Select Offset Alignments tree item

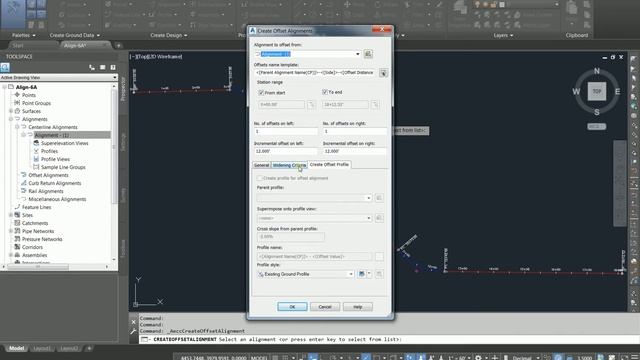click(x=48, y=175)
